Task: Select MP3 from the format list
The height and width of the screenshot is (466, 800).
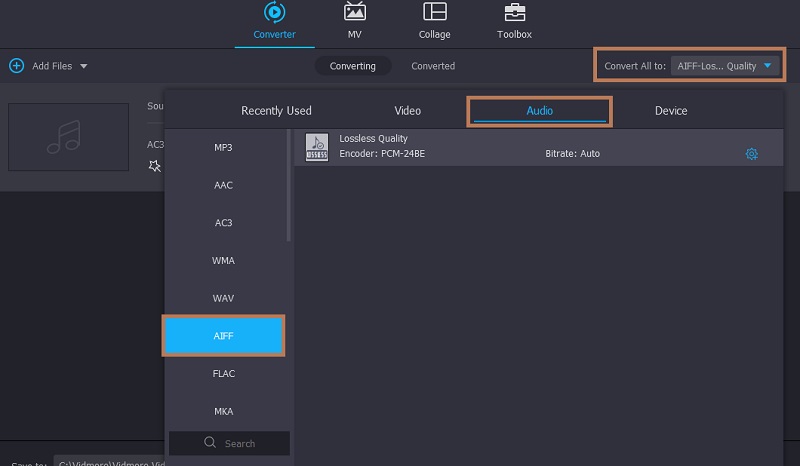Action: coord(223,147)
